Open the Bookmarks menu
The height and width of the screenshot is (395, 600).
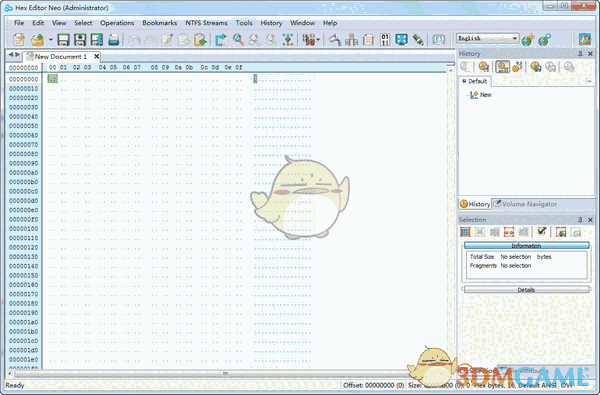[160, 23]
